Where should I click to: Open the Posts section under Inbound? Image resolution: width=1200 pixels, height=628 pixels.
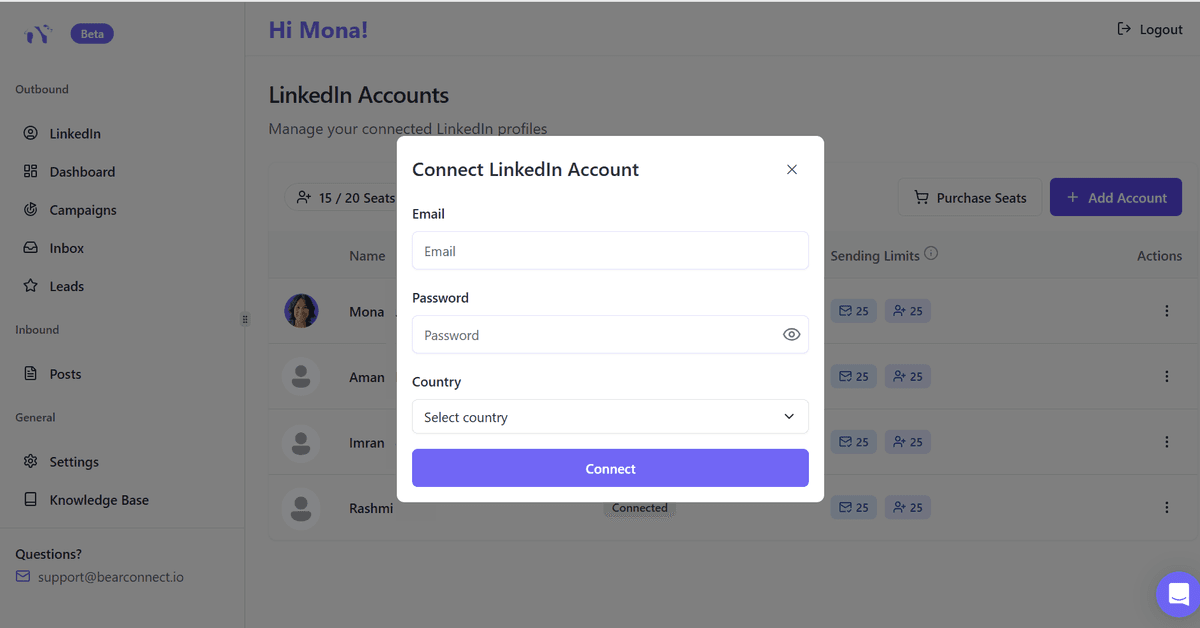coord(65,373)
